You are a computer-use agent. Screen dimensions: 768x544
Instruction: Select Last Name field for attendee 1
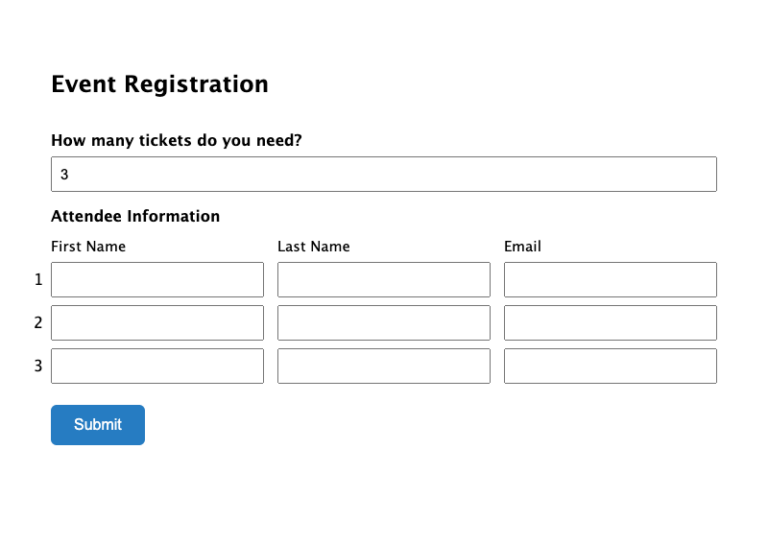[x=384, y=280]
